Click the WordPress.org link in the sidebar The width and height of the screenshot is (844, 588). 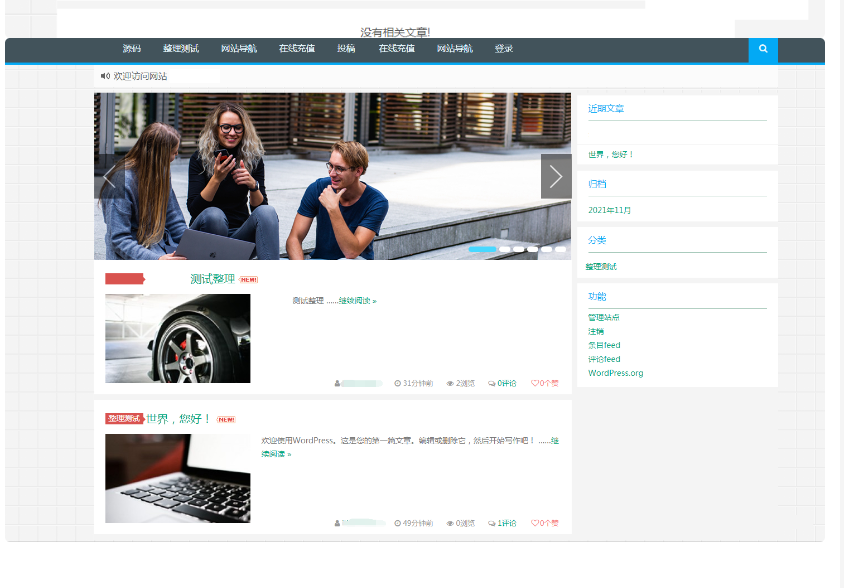[x=615, y=373]
